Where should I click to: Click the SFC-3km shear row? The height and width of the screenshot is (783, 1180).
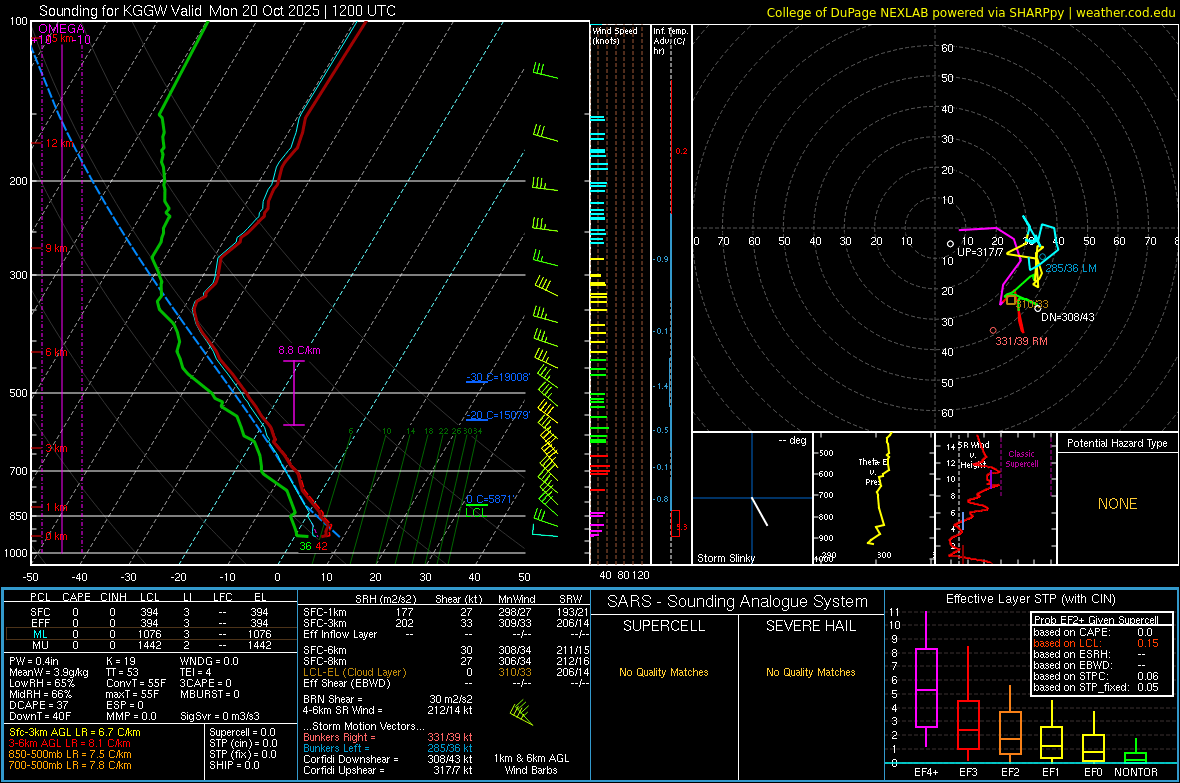tap(445, 623)
